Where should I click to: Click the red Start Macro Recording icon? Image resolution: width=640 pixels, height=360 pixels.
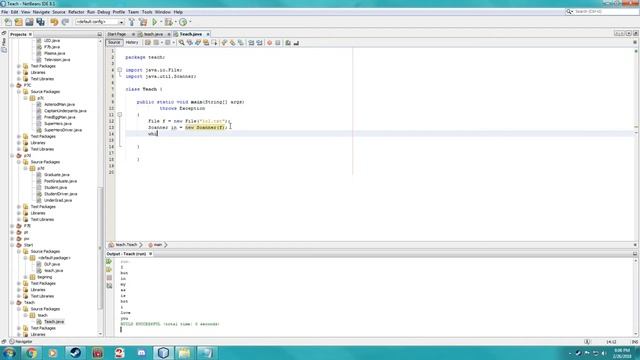tap(269, 42)
